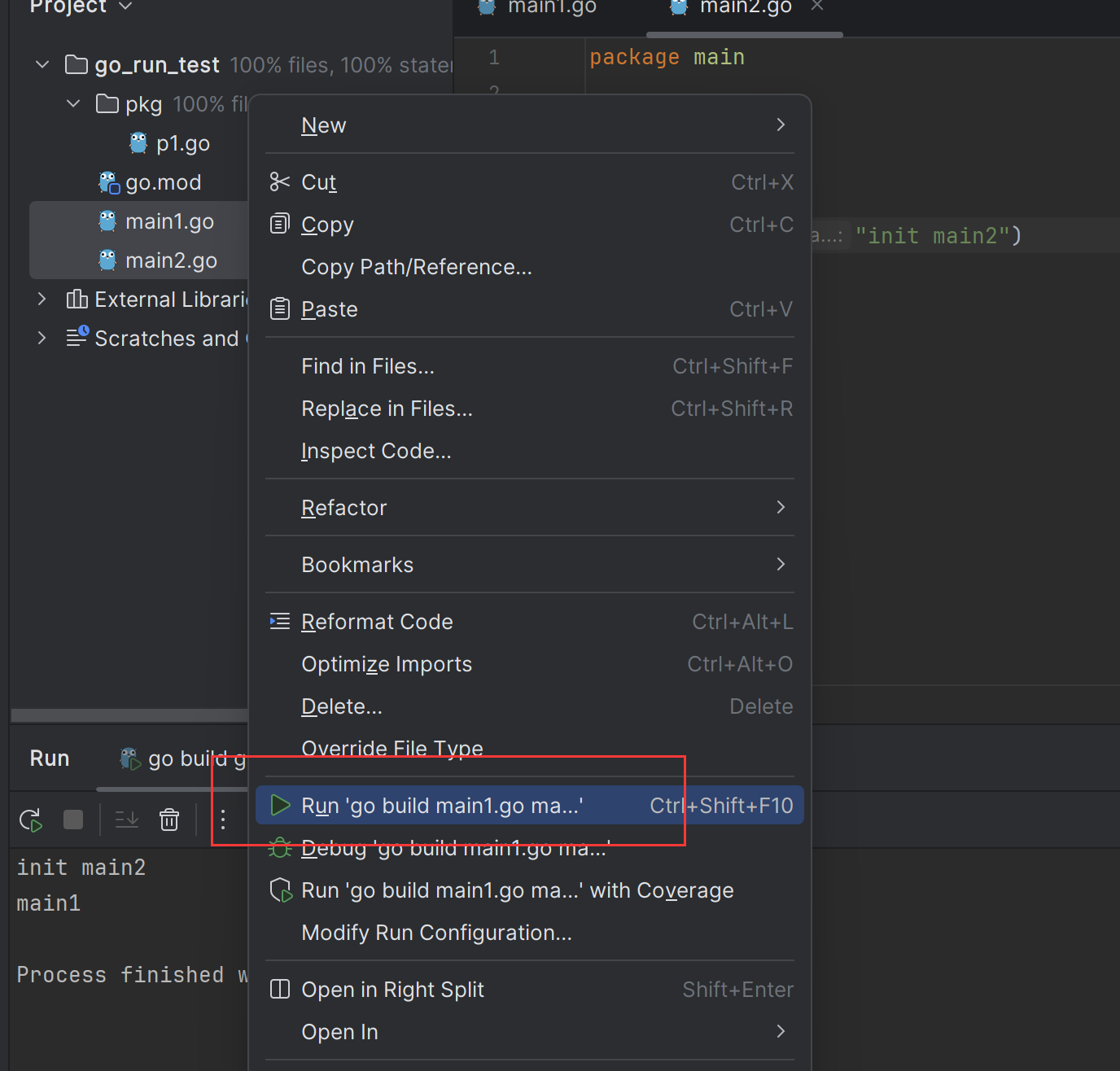Close the main2.go editor tab
1120x1071 pixels.
817,7
